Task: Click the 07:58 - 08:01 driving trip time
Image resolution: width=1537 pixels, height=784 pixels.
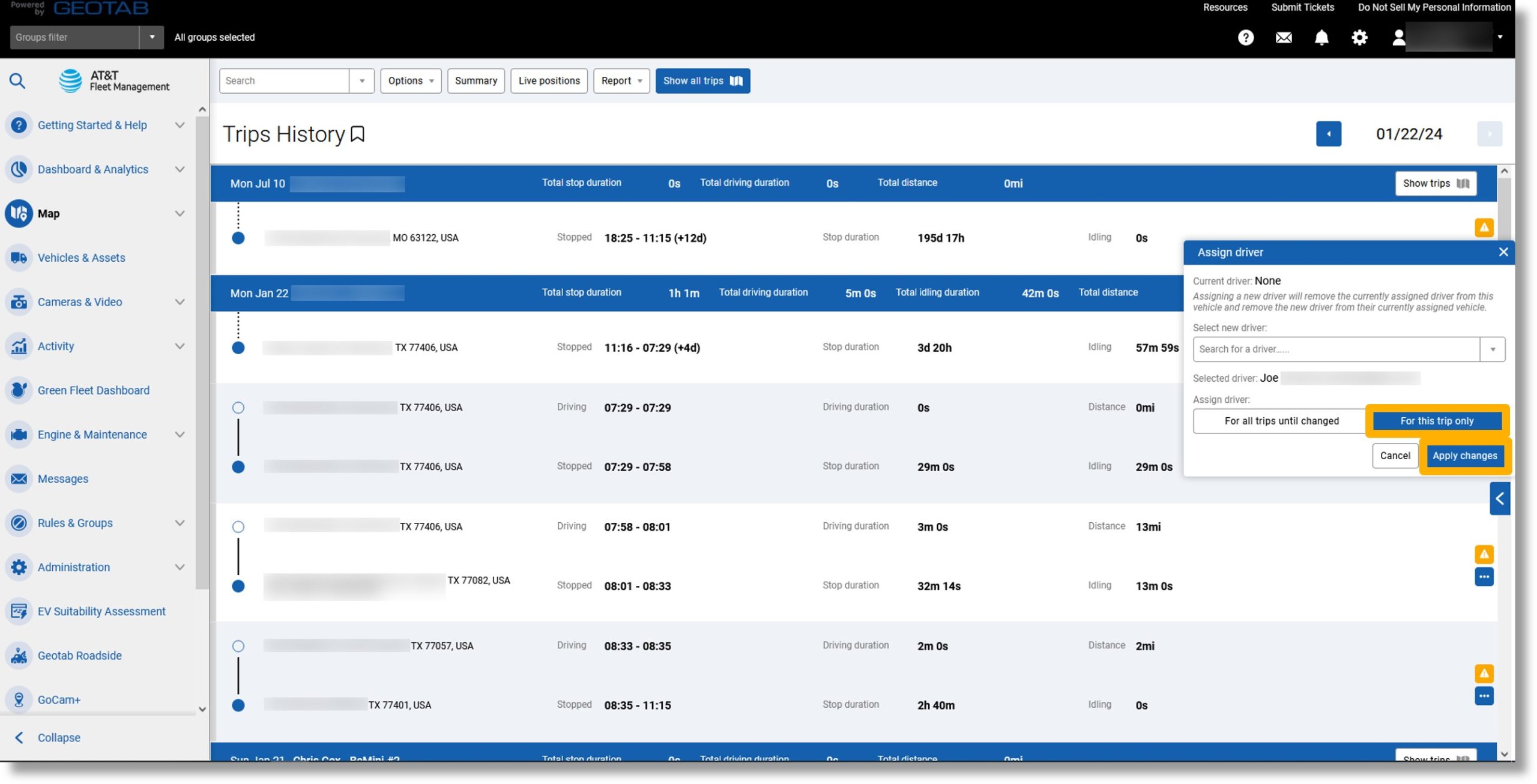Action: coord(637,527)
